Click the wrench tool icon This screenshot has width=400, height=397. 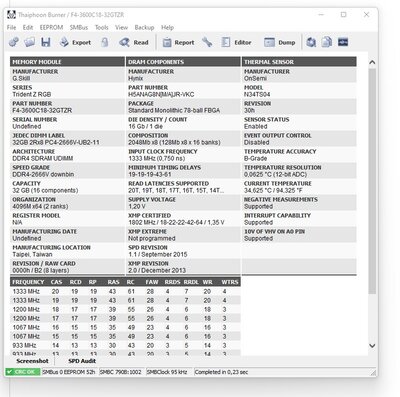click(207, 42)
